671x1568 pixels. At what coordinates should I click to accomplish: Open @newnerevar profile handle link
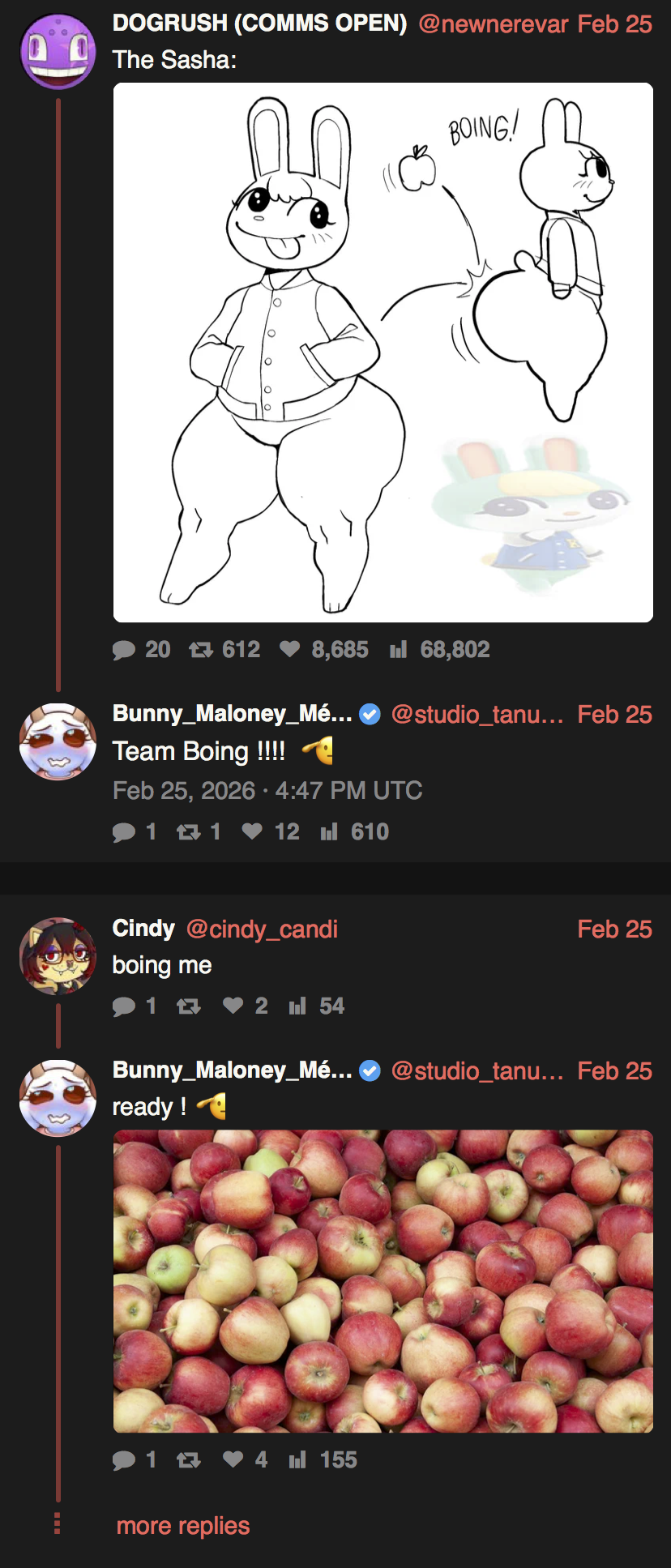[x=493, y=24]
